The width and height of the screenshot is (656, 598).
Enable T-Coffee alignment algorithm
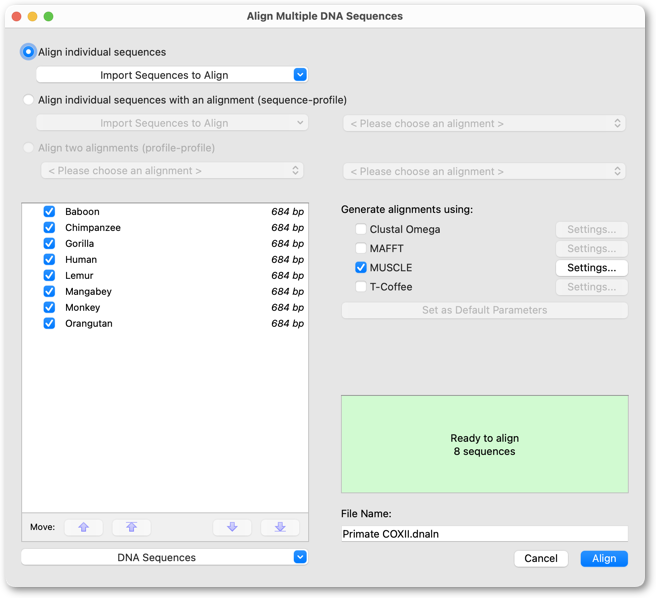coord(361,287)
